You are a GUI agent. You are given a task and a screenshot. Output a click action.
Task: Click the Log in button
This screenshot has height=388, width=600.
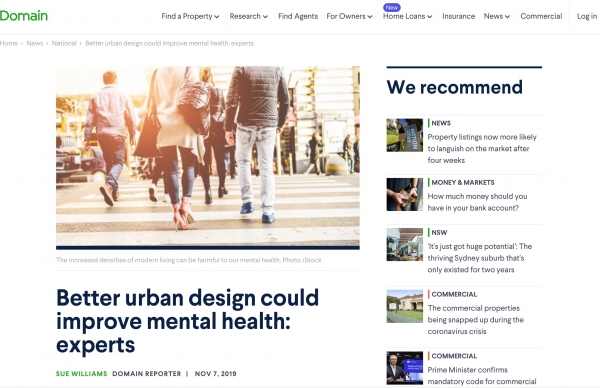587,16
